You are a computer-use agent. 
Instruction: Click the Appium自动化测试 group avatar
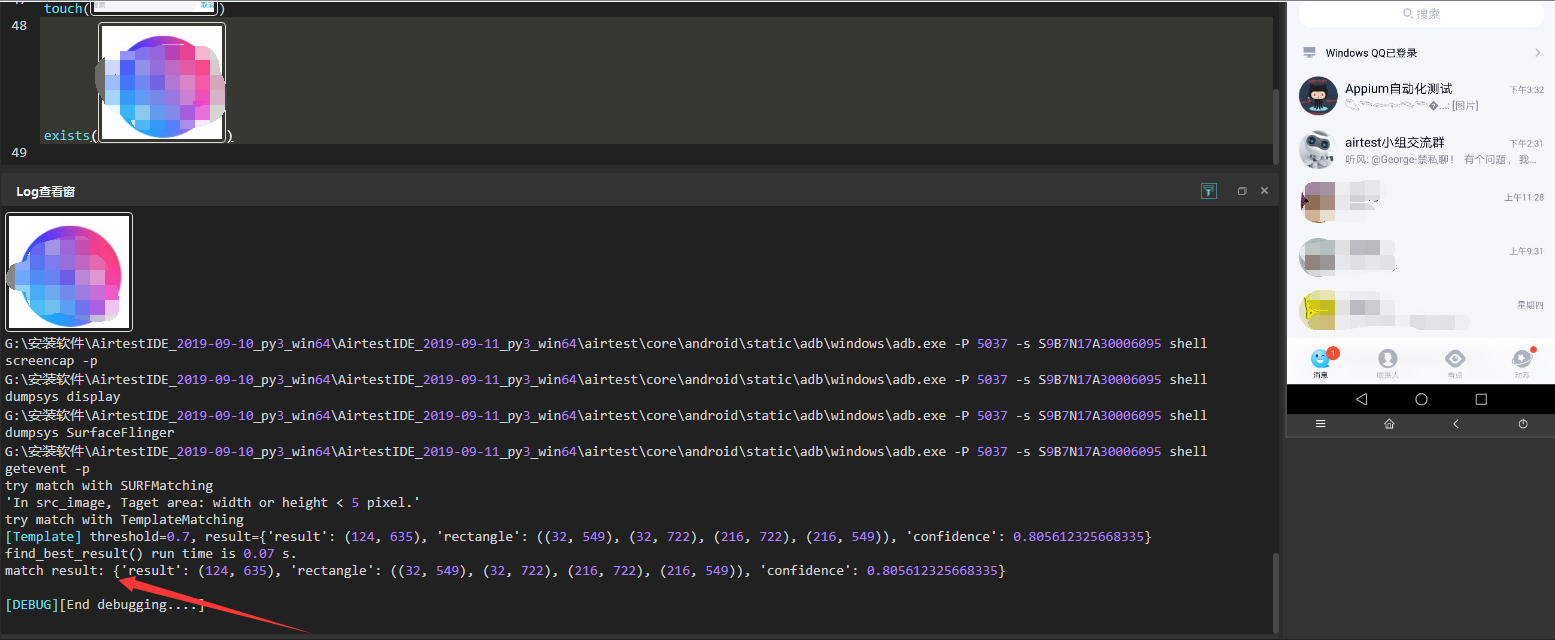pyautogui.click(x=1318, y=96)
